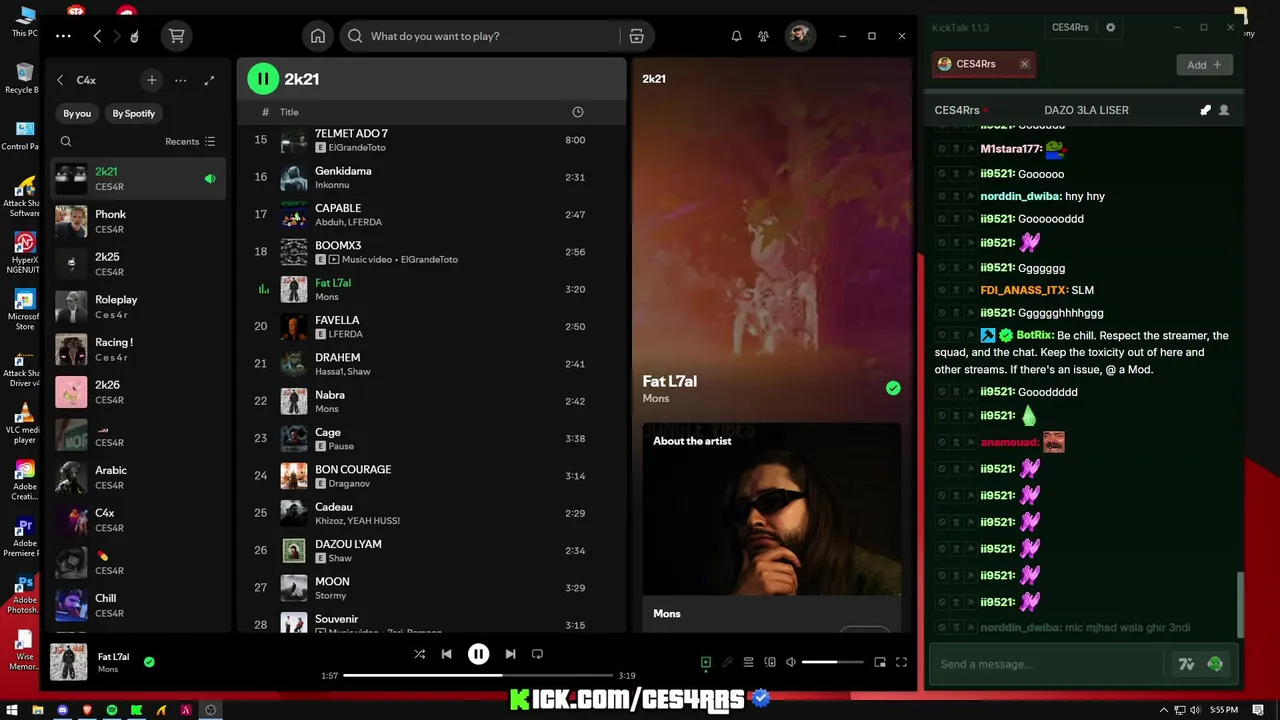Open KickTalk chat message input
Viewport: 1280px width, 720px height.
click(x=1046, y=664)
